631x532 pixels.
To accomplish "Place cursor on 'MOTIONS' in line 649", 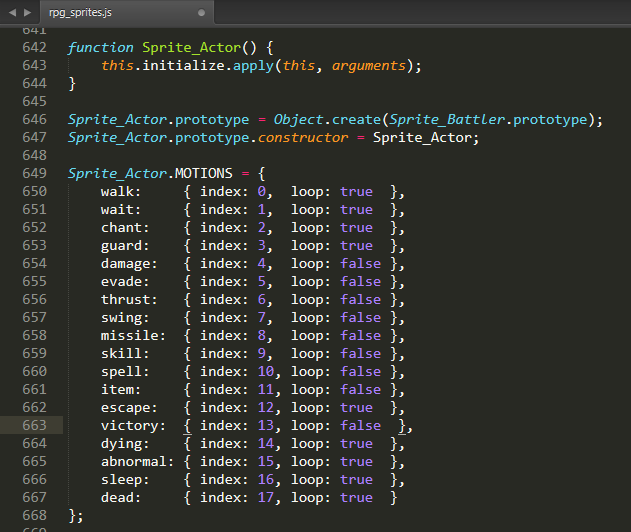I will pos(204,173).
